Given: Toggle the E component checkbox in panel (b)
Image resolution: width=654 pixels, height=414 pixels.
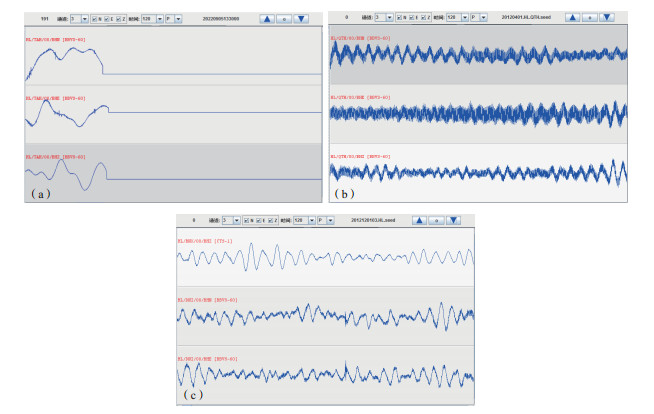Looking at the screenshot, I should 416,18.
